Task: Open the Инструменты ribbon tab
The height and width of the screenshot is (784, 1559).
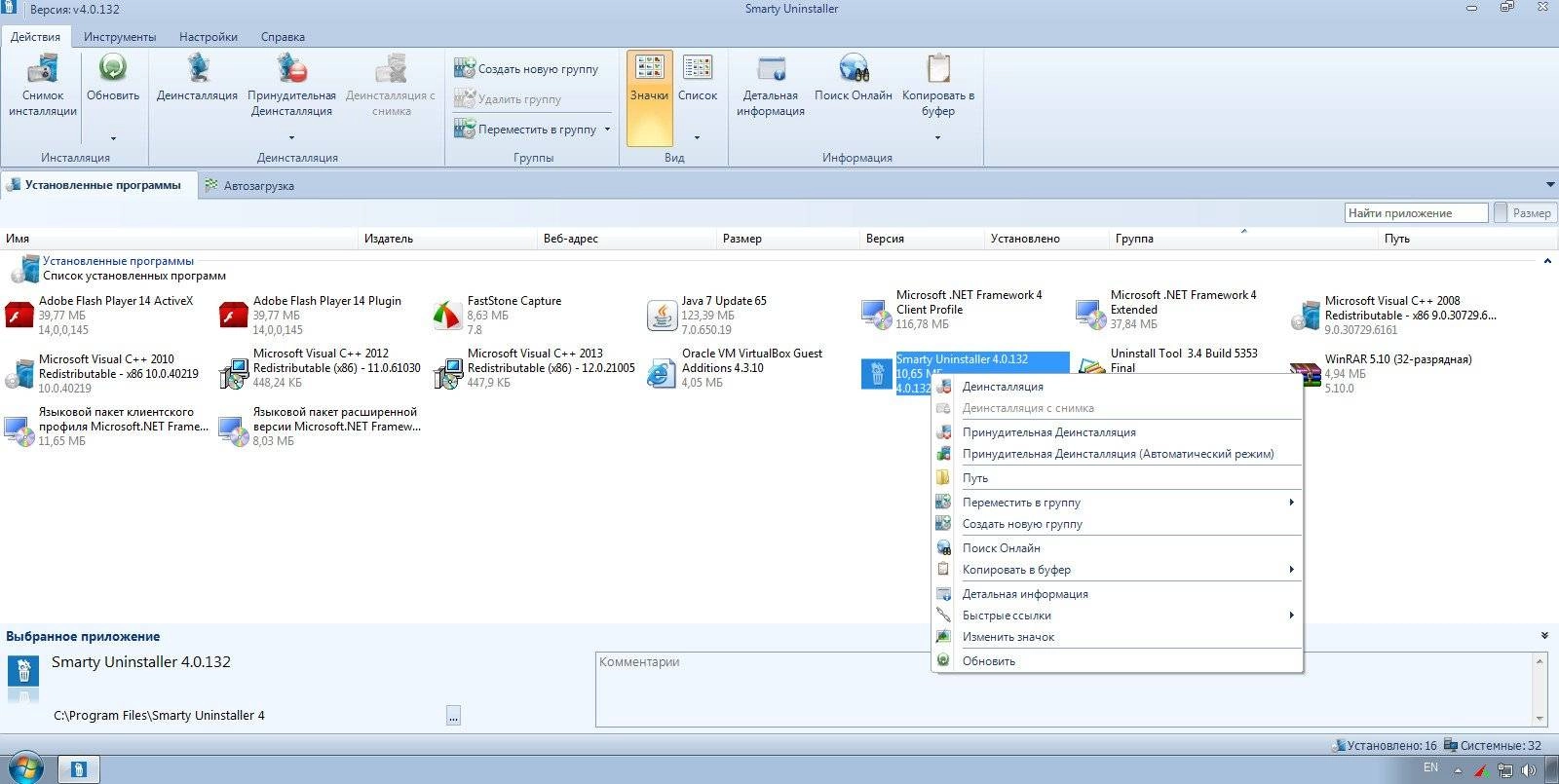Action: [120, 37]
